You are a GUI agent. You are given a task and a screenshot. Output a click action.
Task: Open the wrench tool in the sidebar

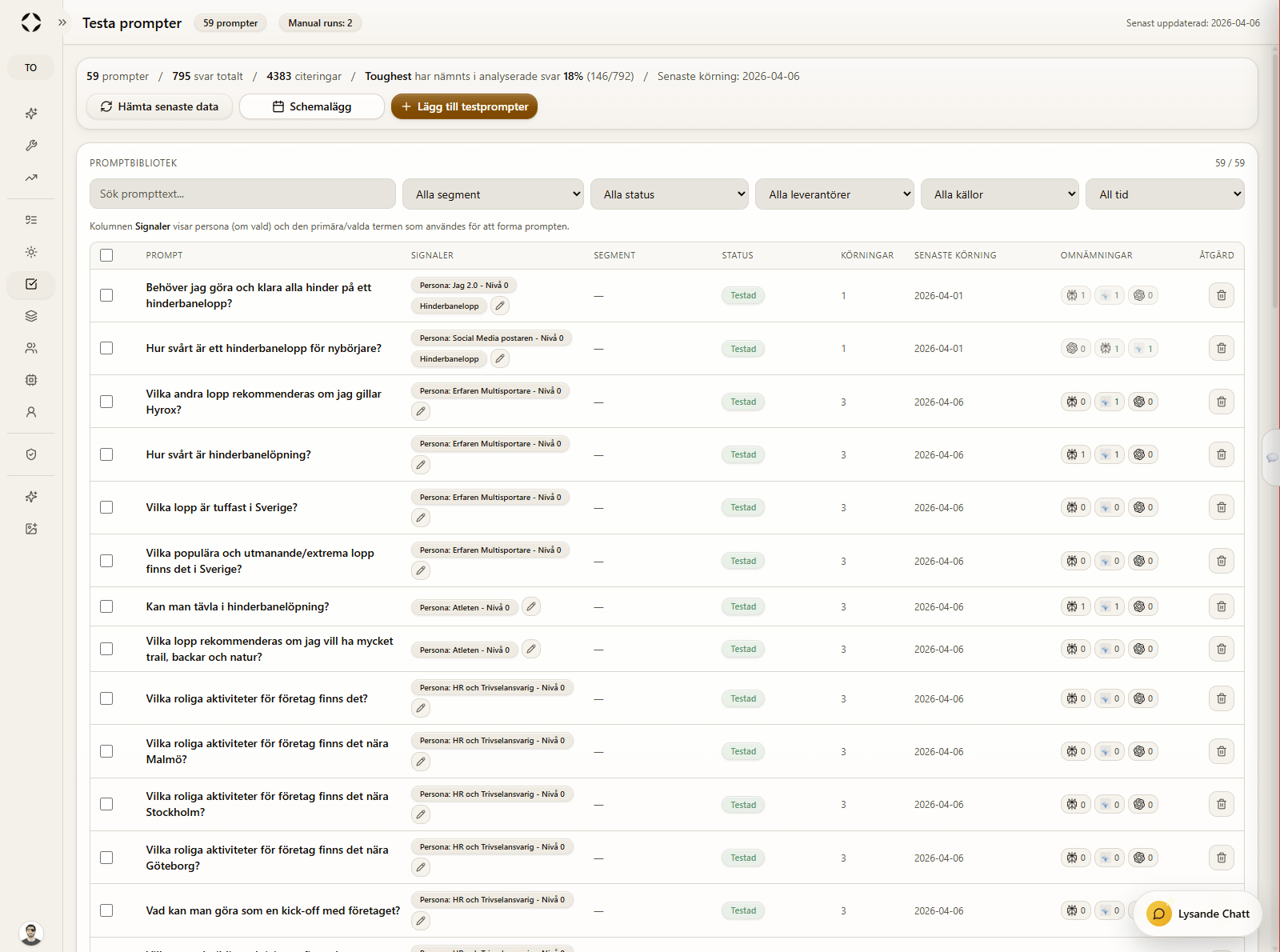click(x=31, y=146)
